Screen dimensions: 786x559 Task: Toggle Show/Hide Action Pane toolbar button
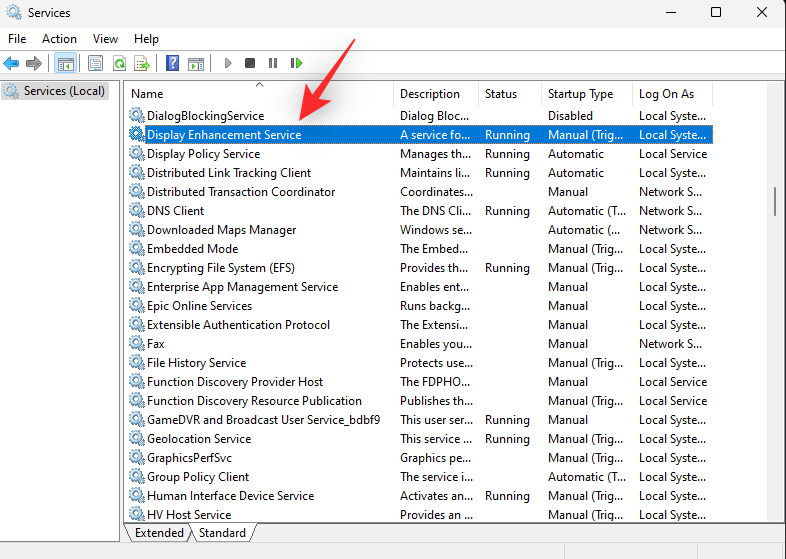[x=196, y=63]
